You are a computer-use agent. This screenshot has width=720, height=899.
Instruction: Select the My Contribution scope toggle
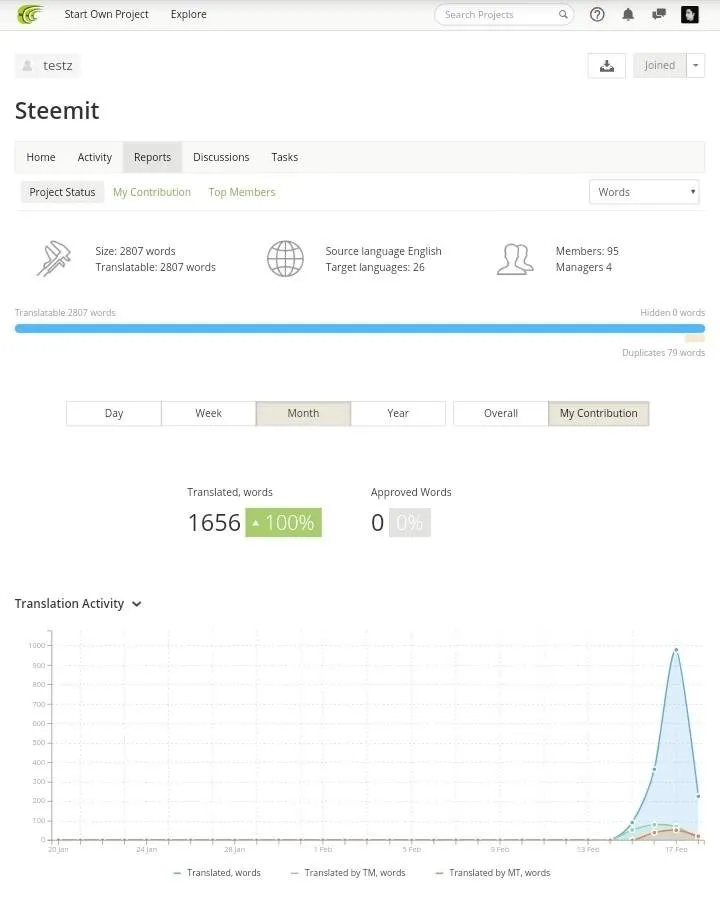[598, 413]
